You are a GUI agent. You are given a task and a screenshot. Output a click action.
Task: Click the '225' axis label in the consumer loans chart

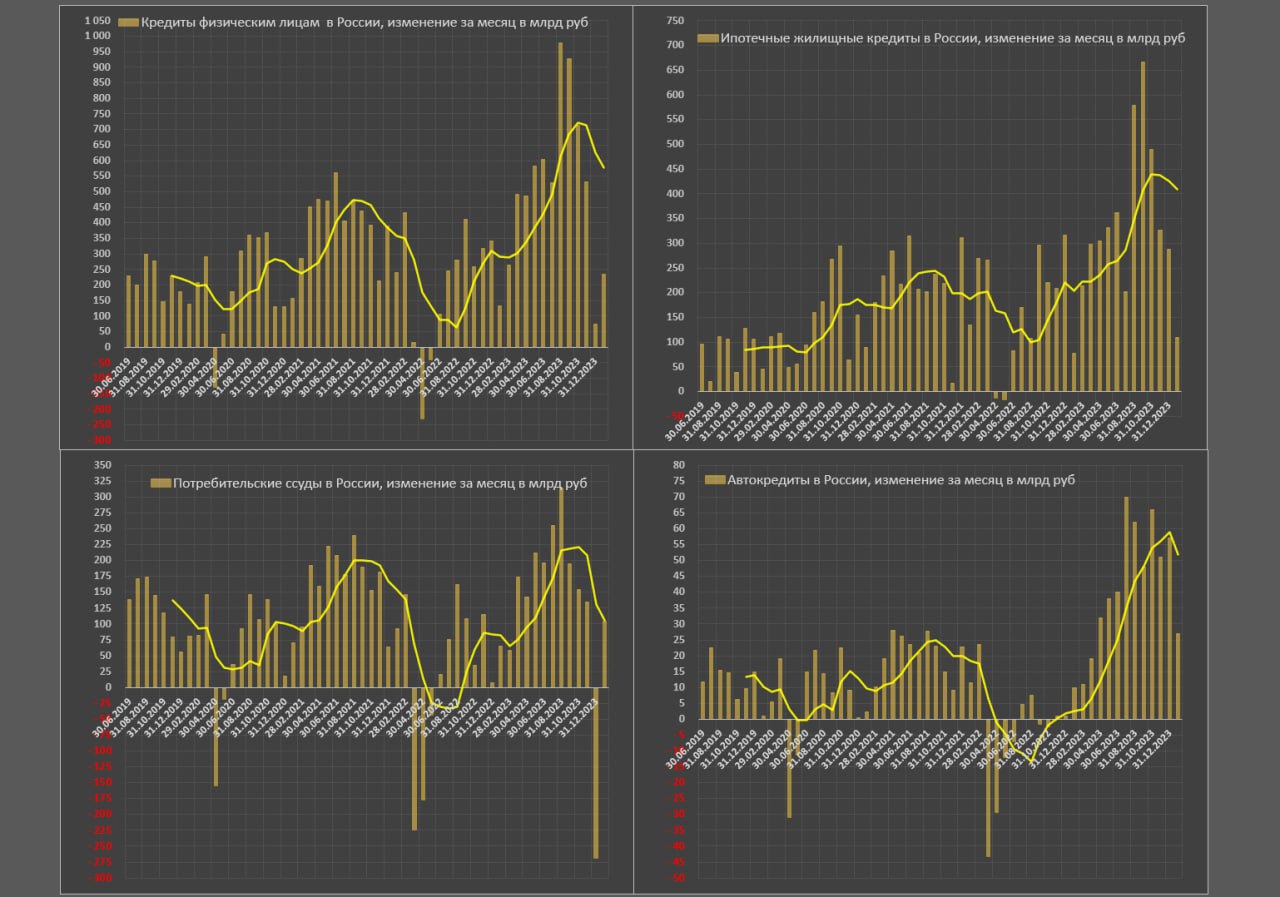tap(101, 544)
